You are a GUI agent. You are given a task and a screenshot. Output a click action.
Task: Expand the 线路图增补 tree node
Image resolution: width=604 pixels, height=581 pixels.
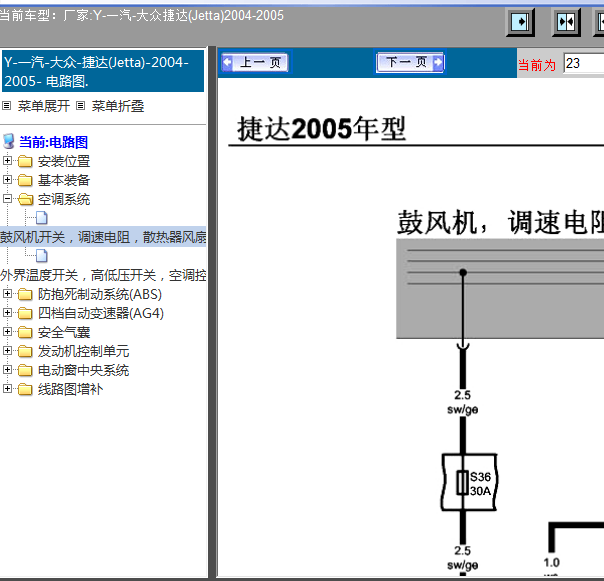coord(7,388)
